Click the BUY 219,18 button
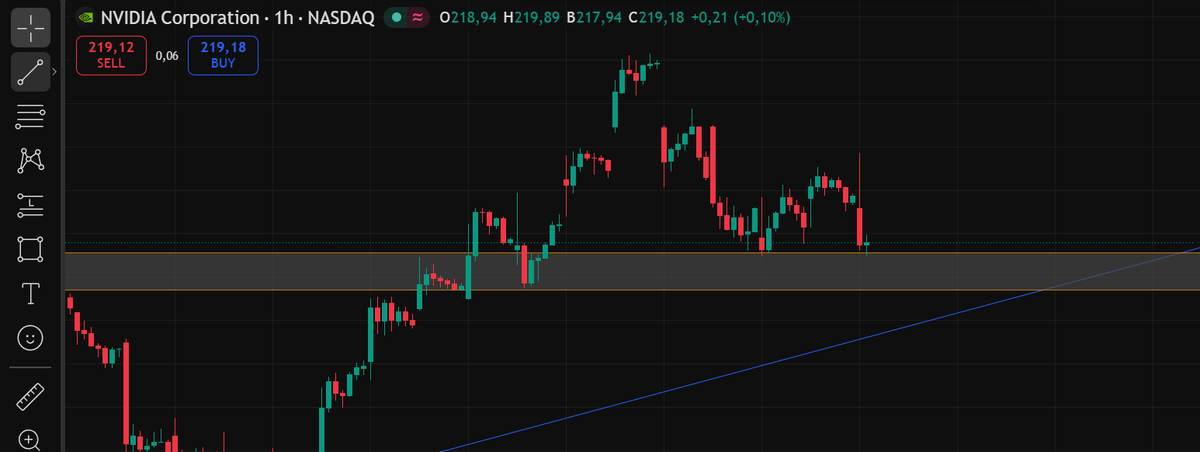The image size is (1200, 452). click(223, 55)
